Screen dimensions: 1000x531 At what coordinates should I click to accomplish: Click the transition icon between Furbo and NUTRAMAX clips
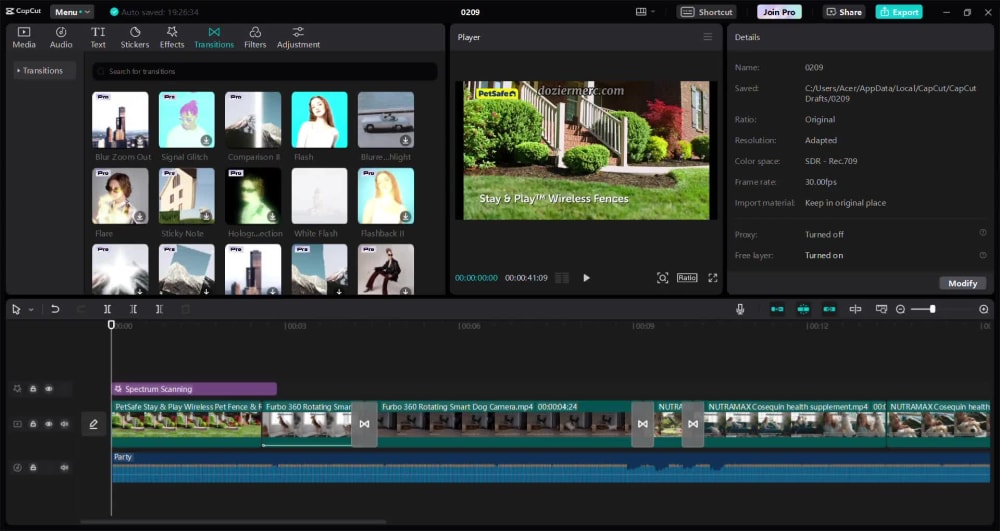[642, 424]
